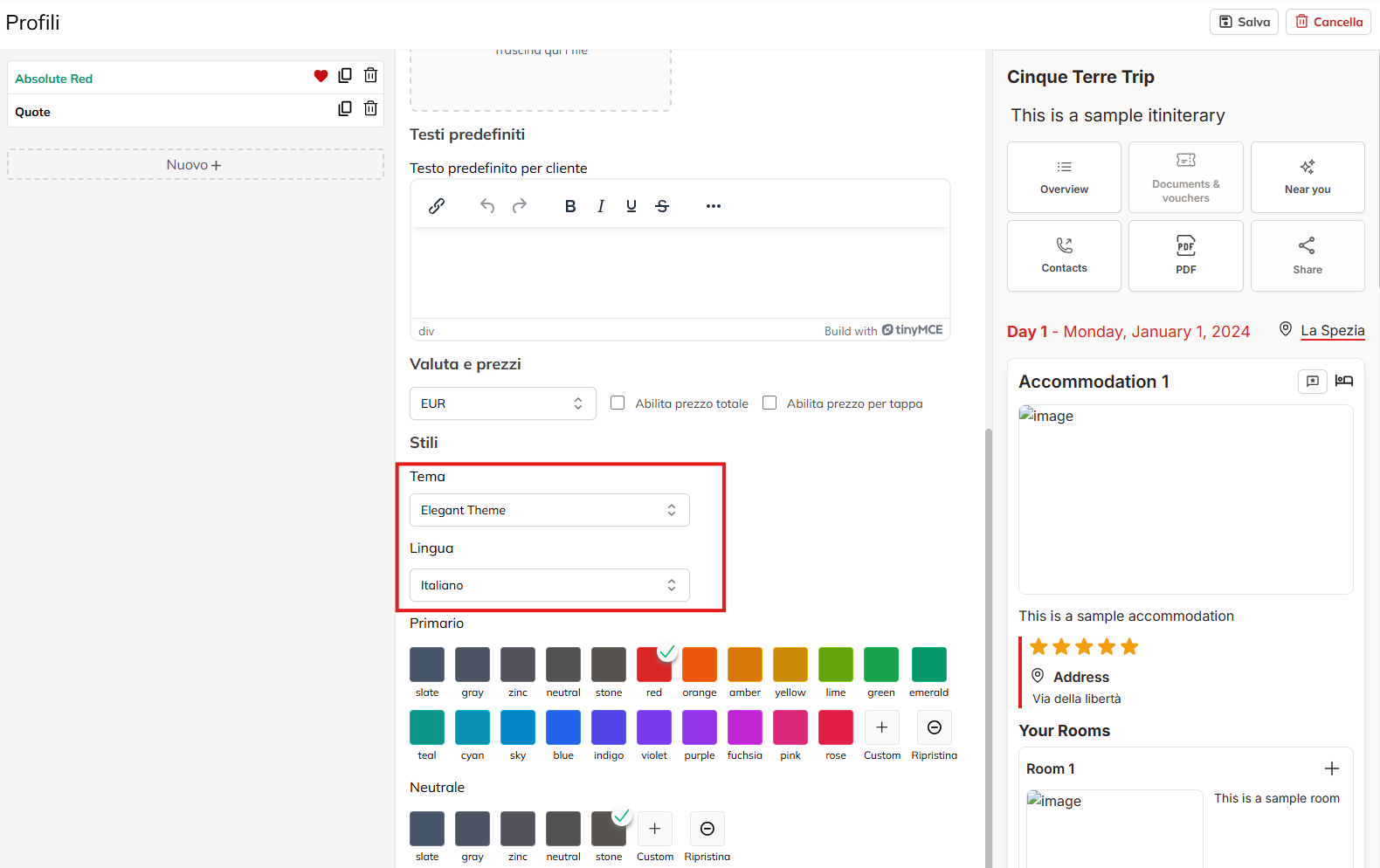
Task: Check the Abilita prezzo per tappa box
Action: (769, 403)
